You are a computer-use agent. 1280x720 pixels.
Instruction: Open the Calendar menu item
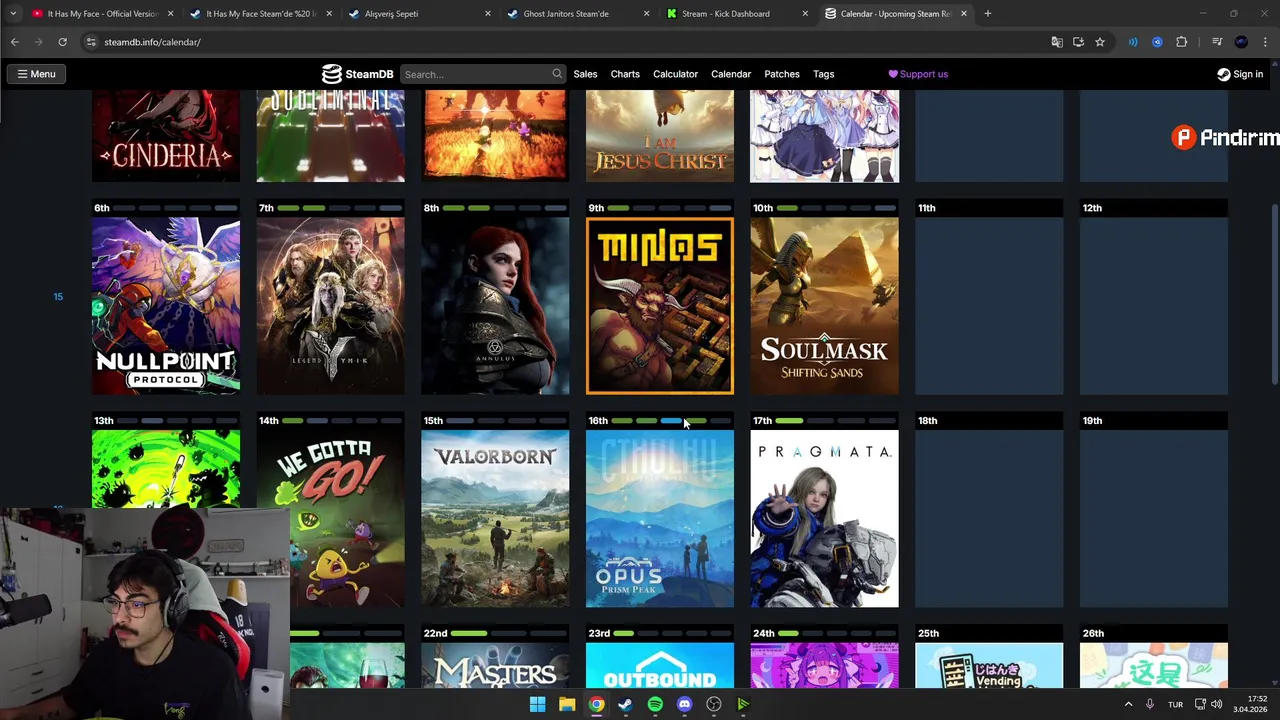(x=731, y=74)
